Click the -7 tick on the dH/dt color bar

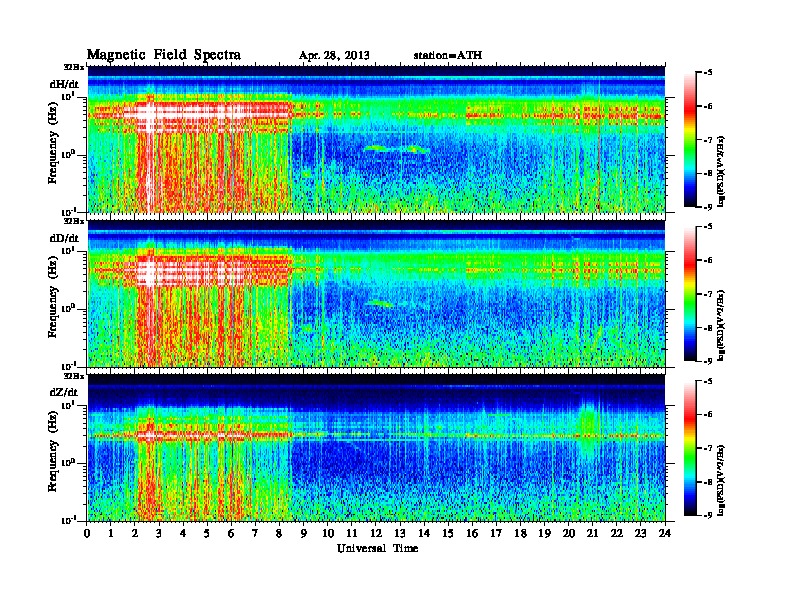coord(708,140)
